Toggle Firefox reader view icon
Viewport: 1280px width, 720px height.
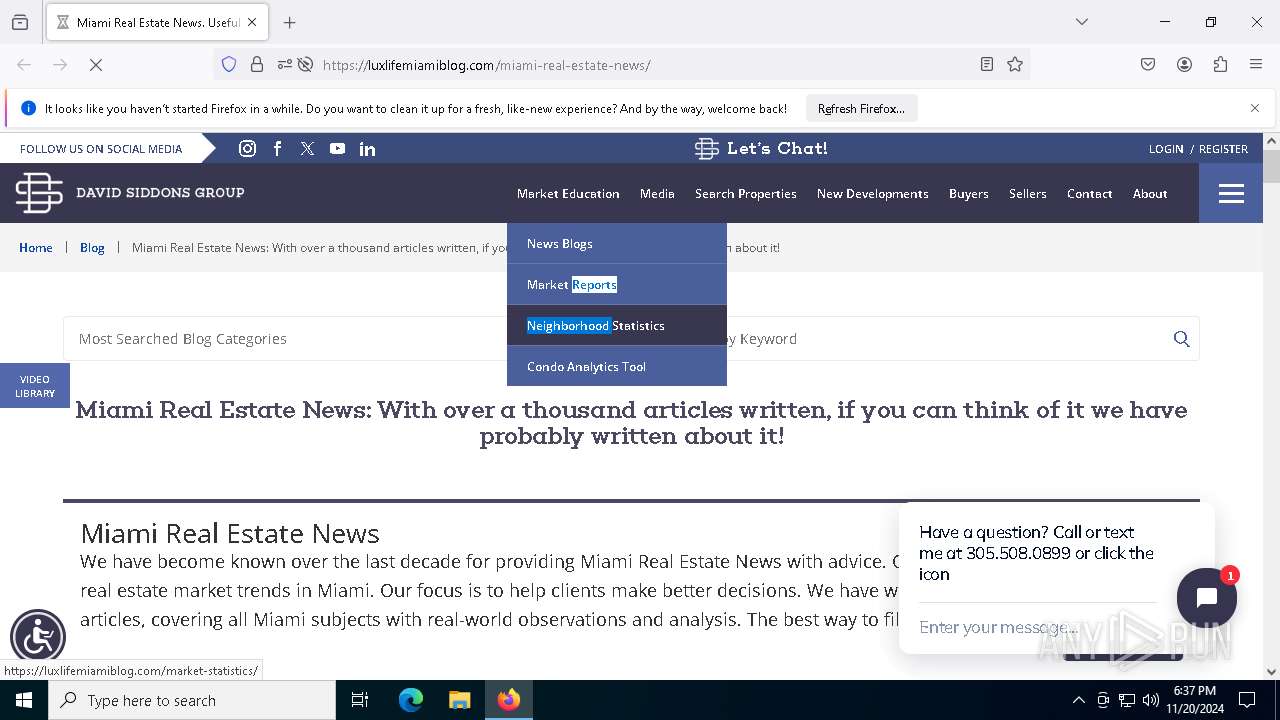987,65
